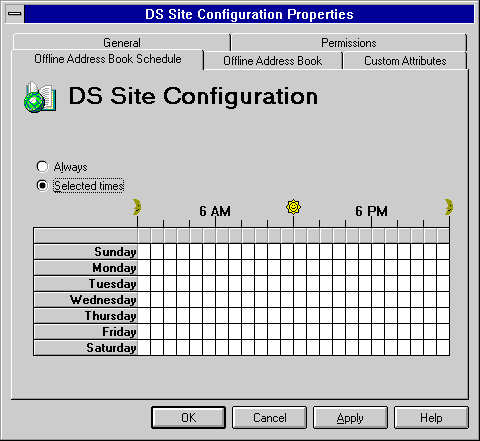Select the Selected times radio button
The width and height of the screenshot is (480, 441).
(x=42, y=185)
